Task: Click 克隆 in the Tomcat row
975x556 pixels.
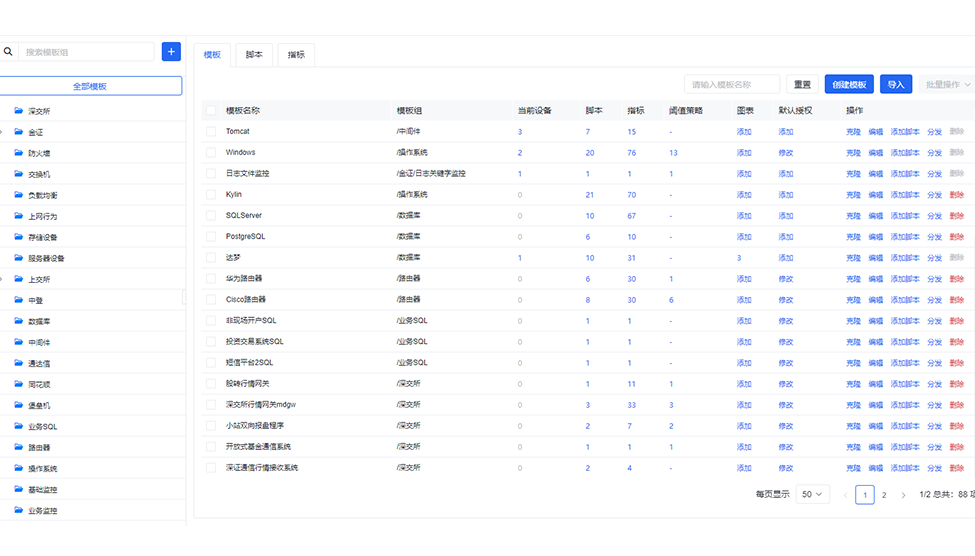Action: [x=853, y=132]
